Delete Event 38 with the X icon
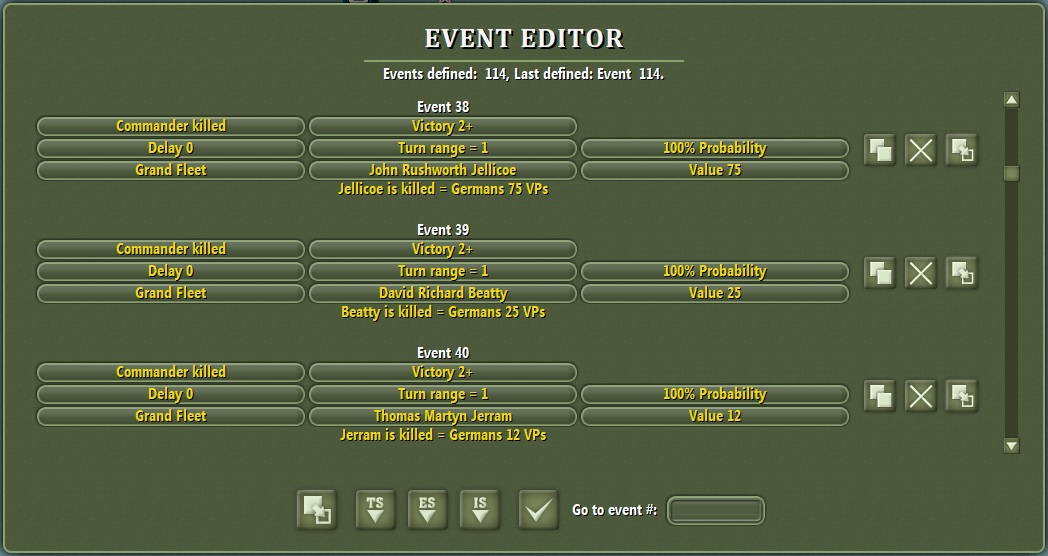 click(920, 150)
